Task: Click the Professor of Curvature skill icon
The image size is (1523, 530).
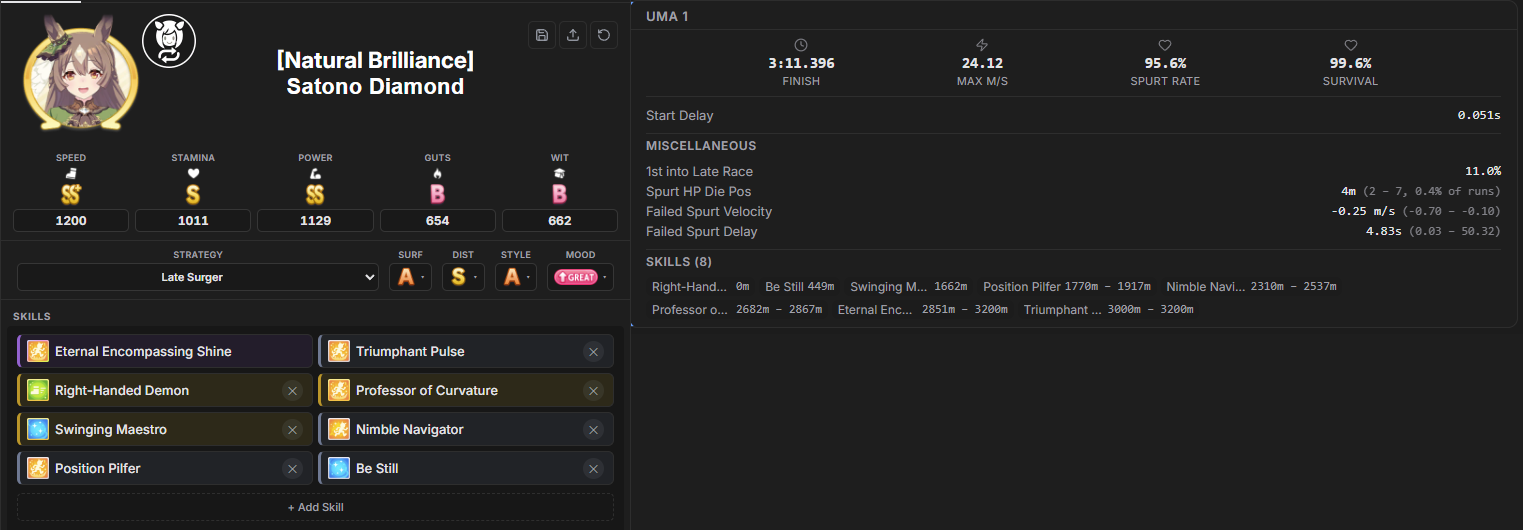Action: (339, 390)
